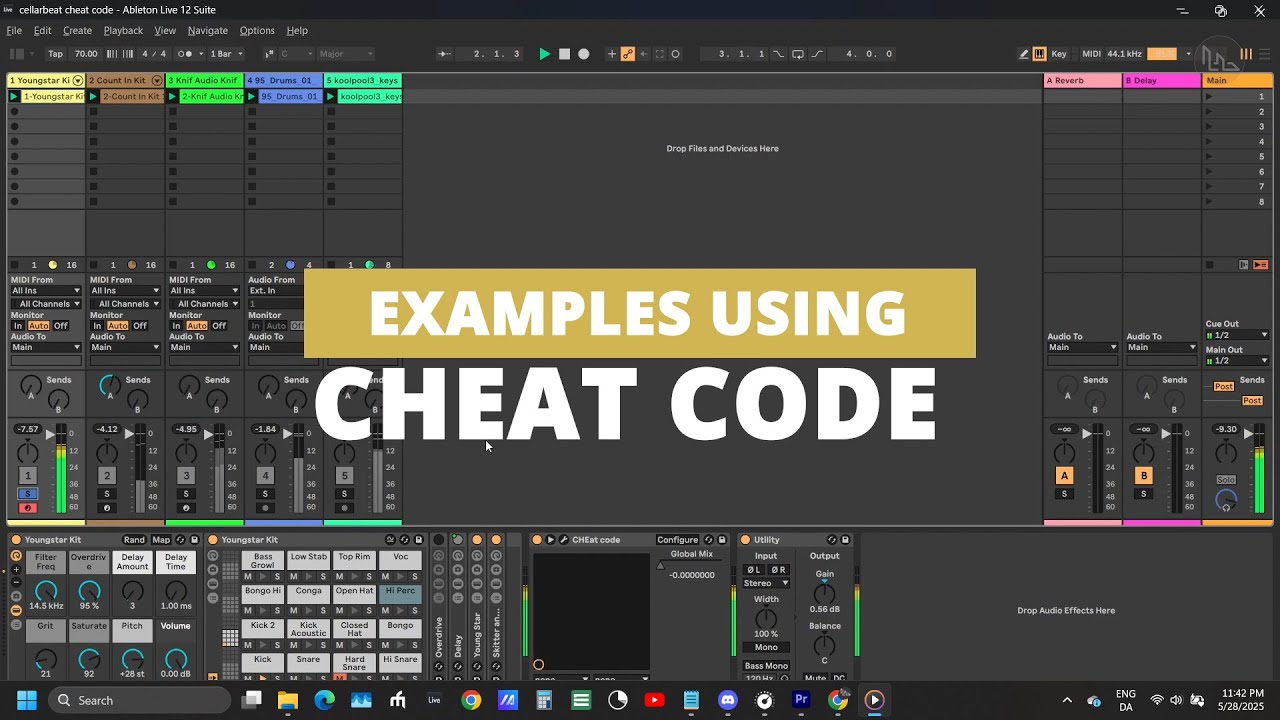Select the B Delay return track header
This screenshot has height=720, width=1280.
point(1161,80)
